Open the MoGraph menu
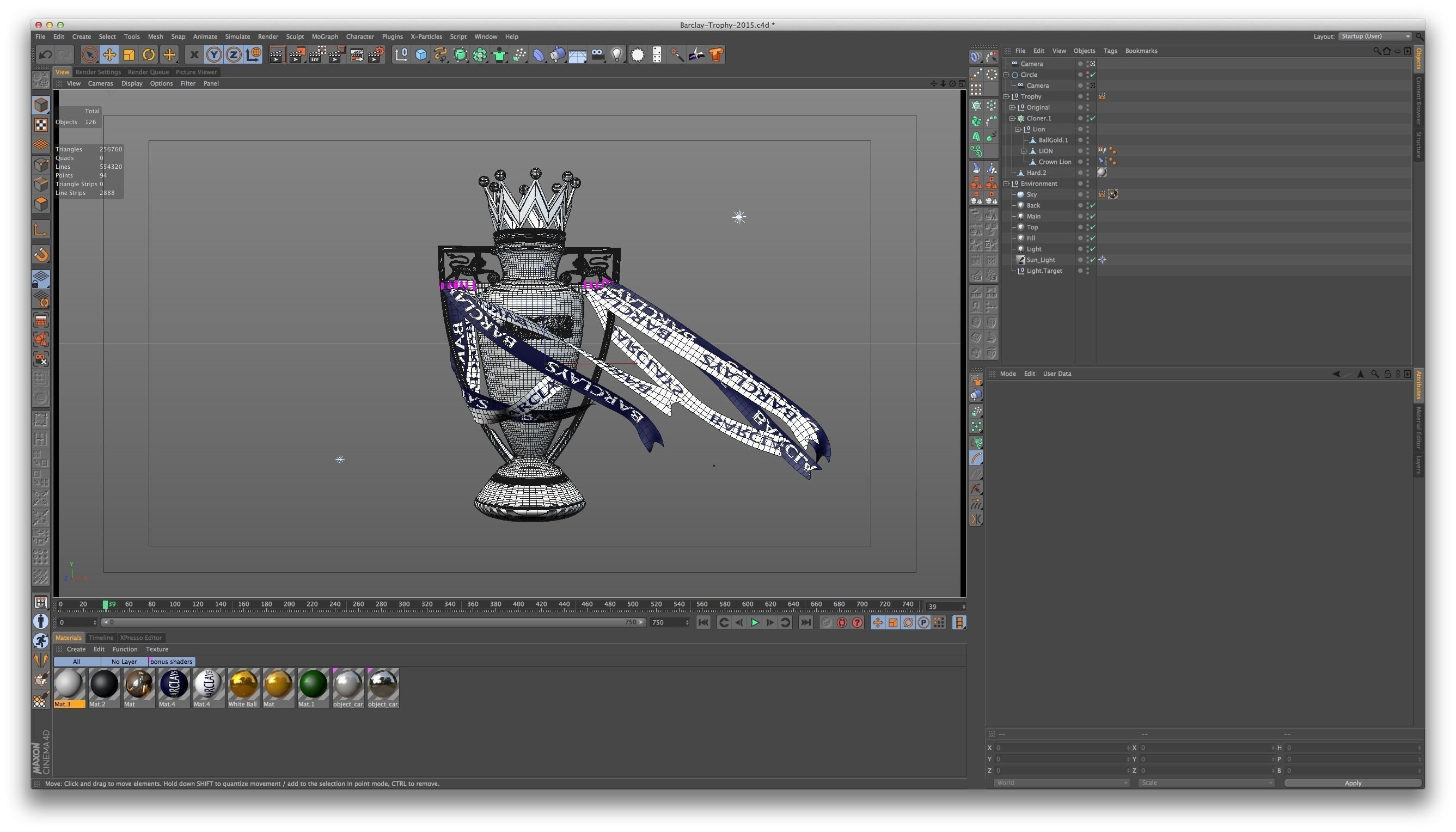The width and height of the screenshot is (1456, 832). (x=325, y=36)
